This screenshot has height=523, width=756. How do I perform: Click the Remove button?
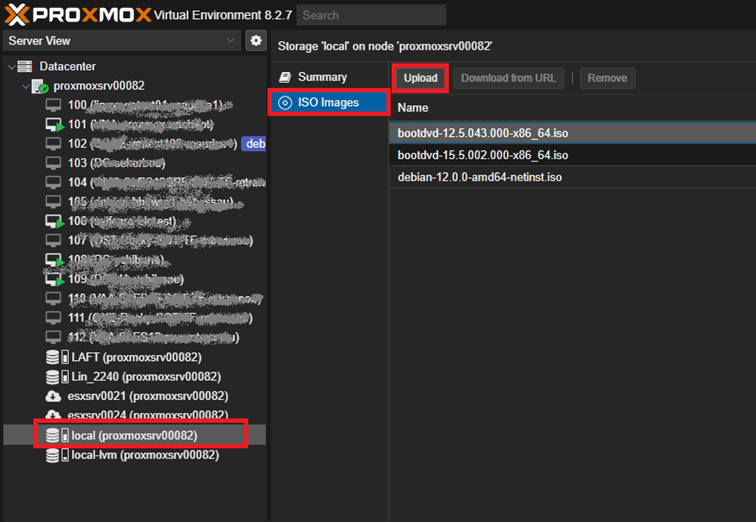point(607,78)
